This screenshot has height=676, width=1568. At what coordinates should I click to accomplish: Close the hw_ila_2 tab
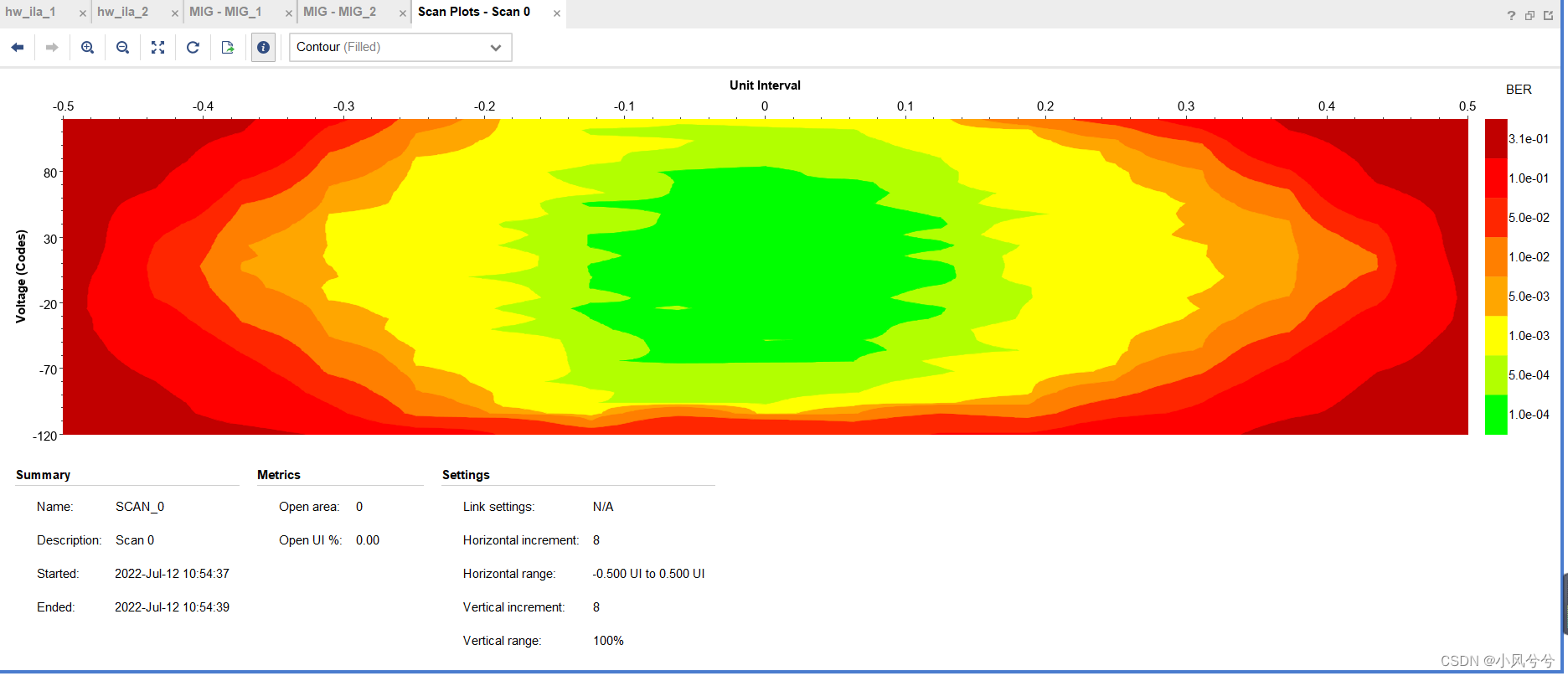click(x=174, y=13)
